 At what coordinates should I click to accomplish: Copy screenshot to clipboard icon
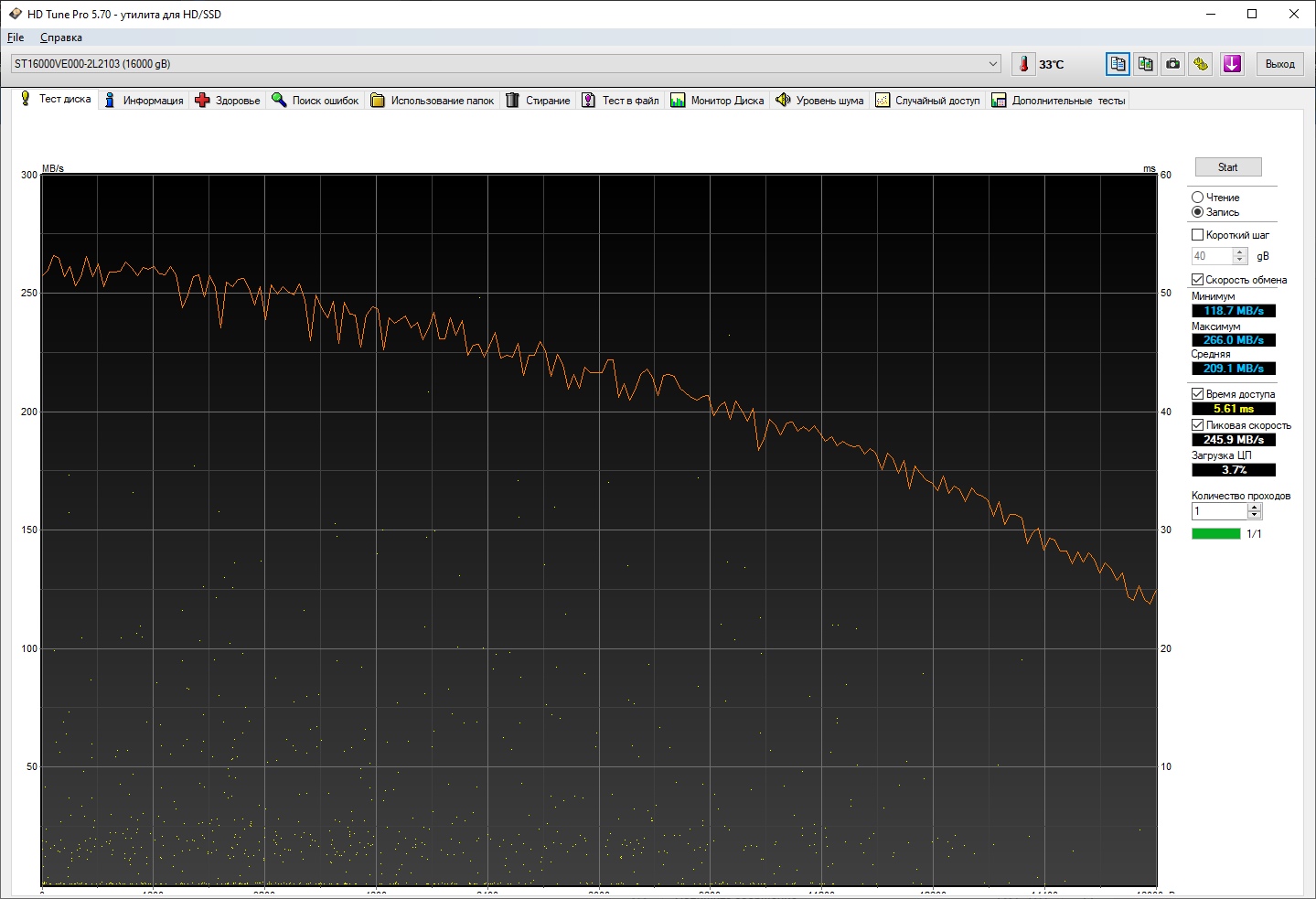[x=1146, y=64]
